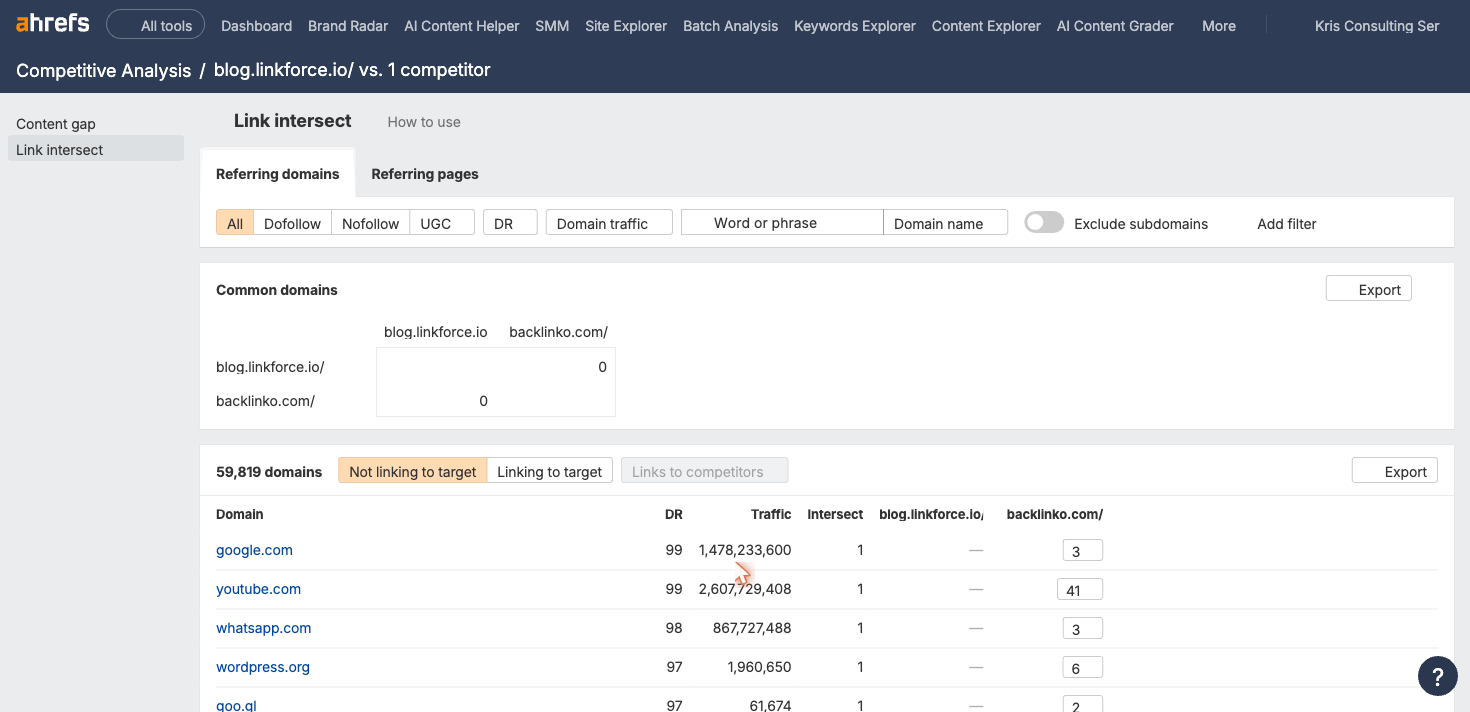Open the Kris Consulting account menu
This screenshot has height=712, width=1470.
click(1377, 26)
